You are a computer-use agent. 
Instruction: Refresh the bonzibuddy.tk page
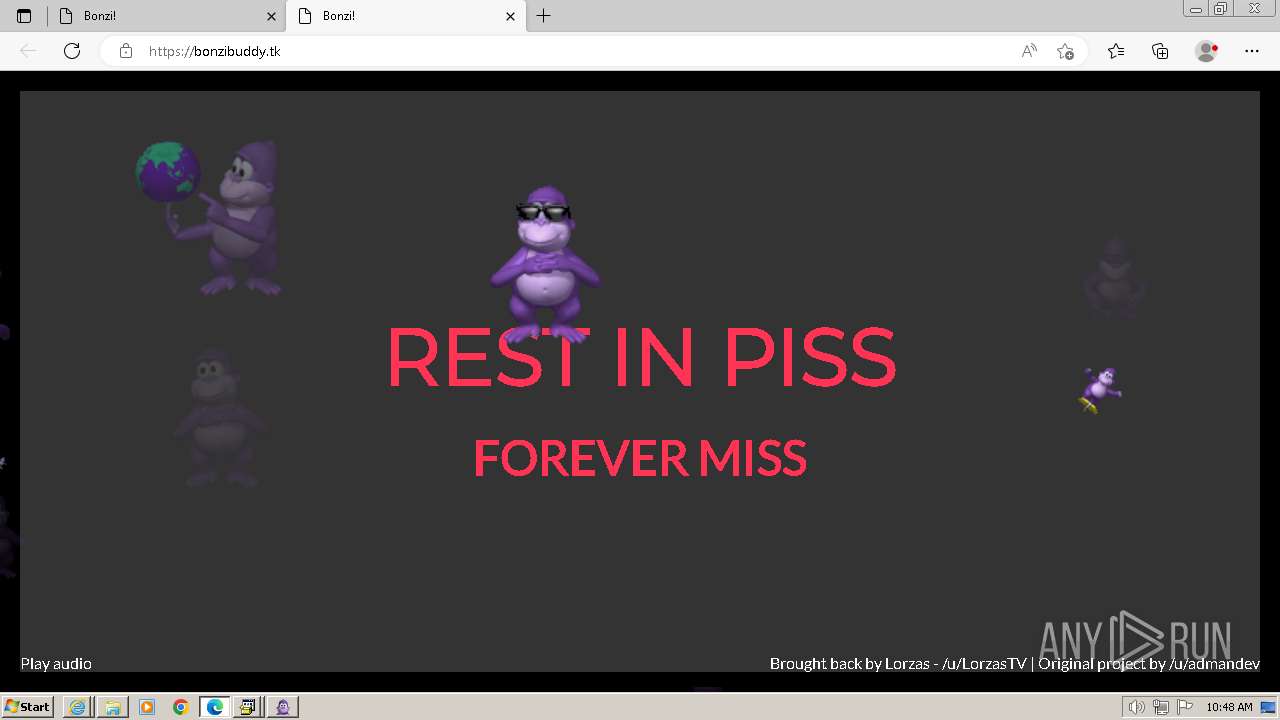click(x=72, y=51)
